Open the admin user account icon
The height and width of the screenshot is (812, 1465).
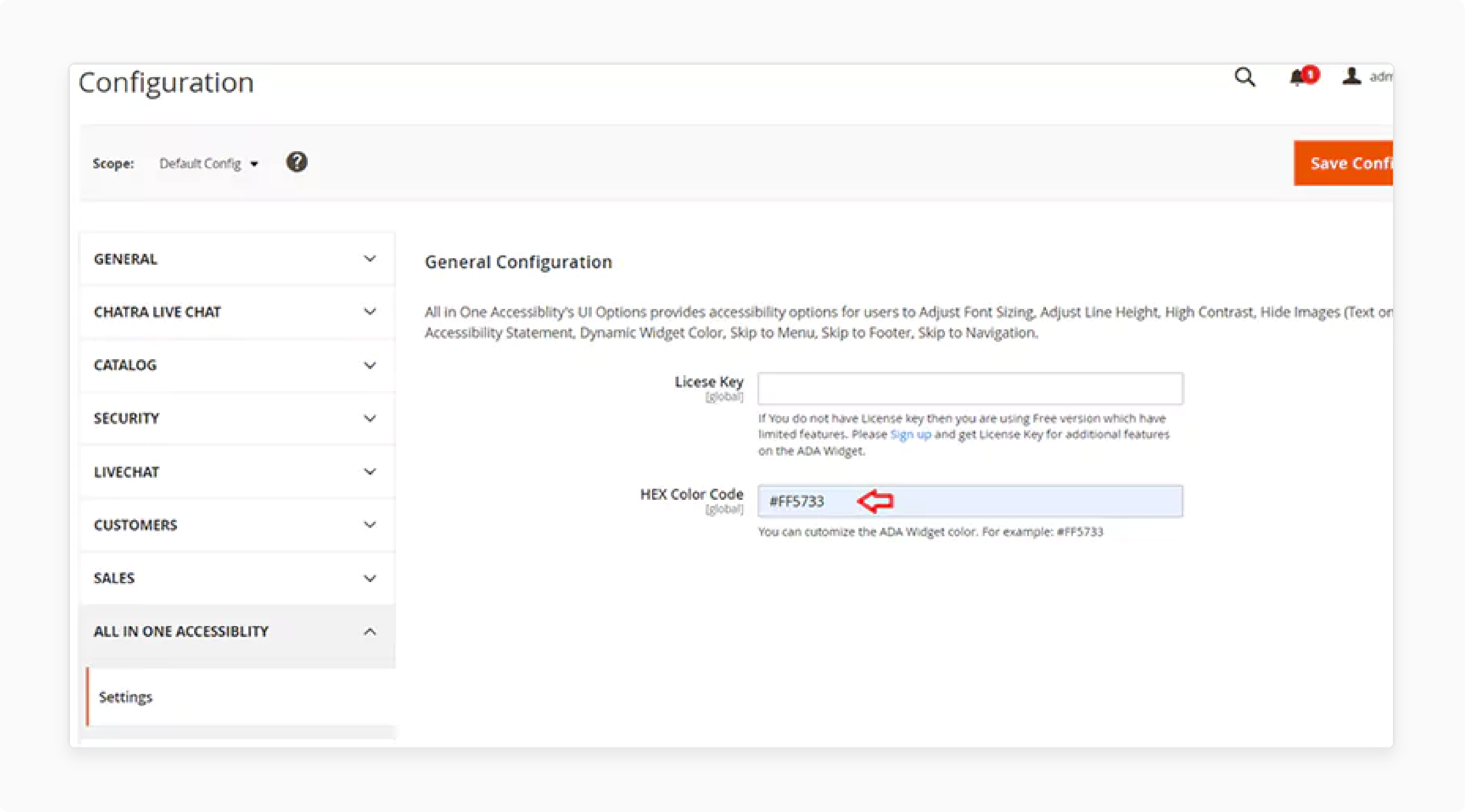pos(1351,76)
